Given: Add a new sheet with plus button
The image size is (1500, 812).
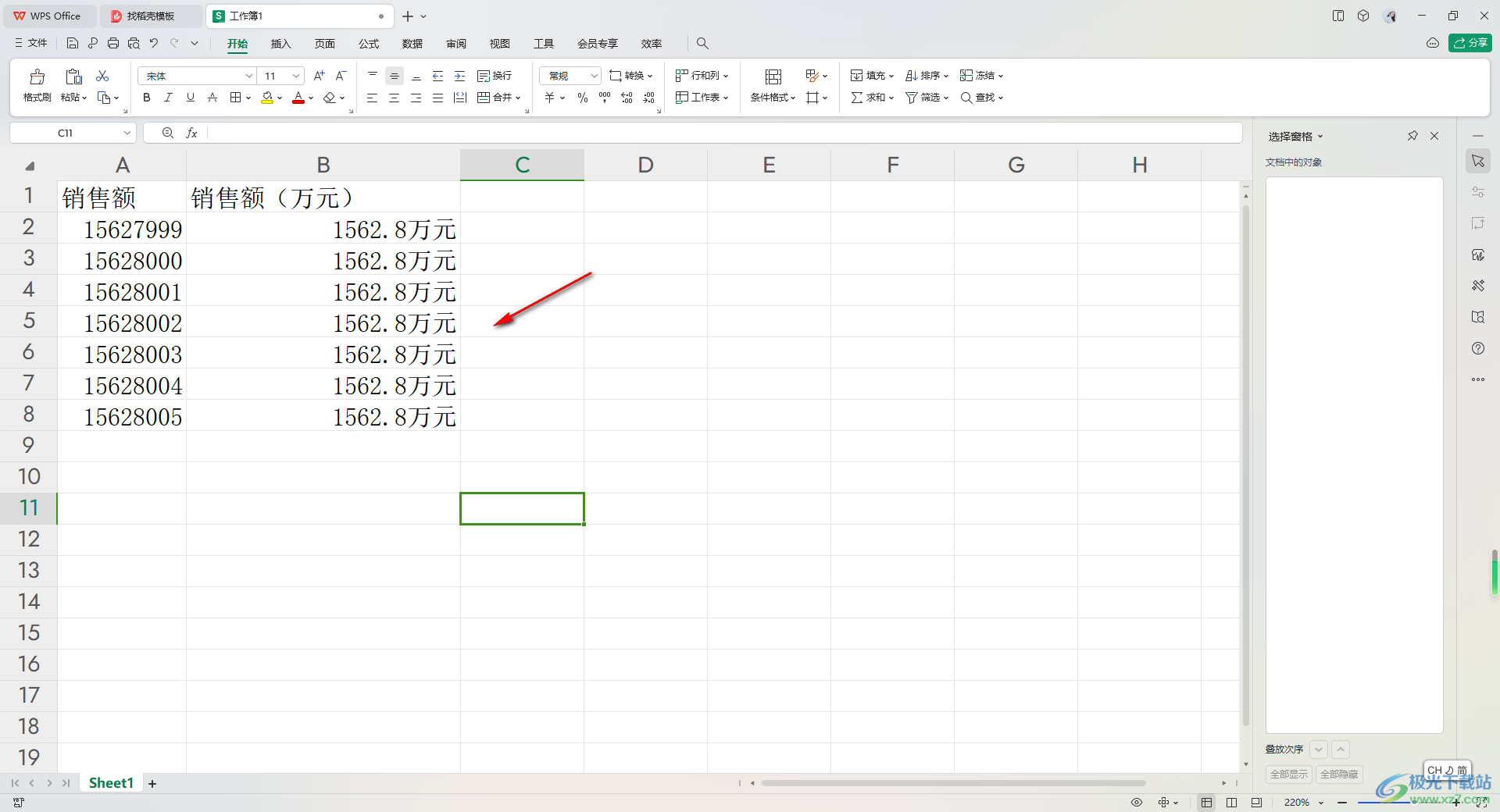Looking at the screenshot, I should tap(152, 784).
